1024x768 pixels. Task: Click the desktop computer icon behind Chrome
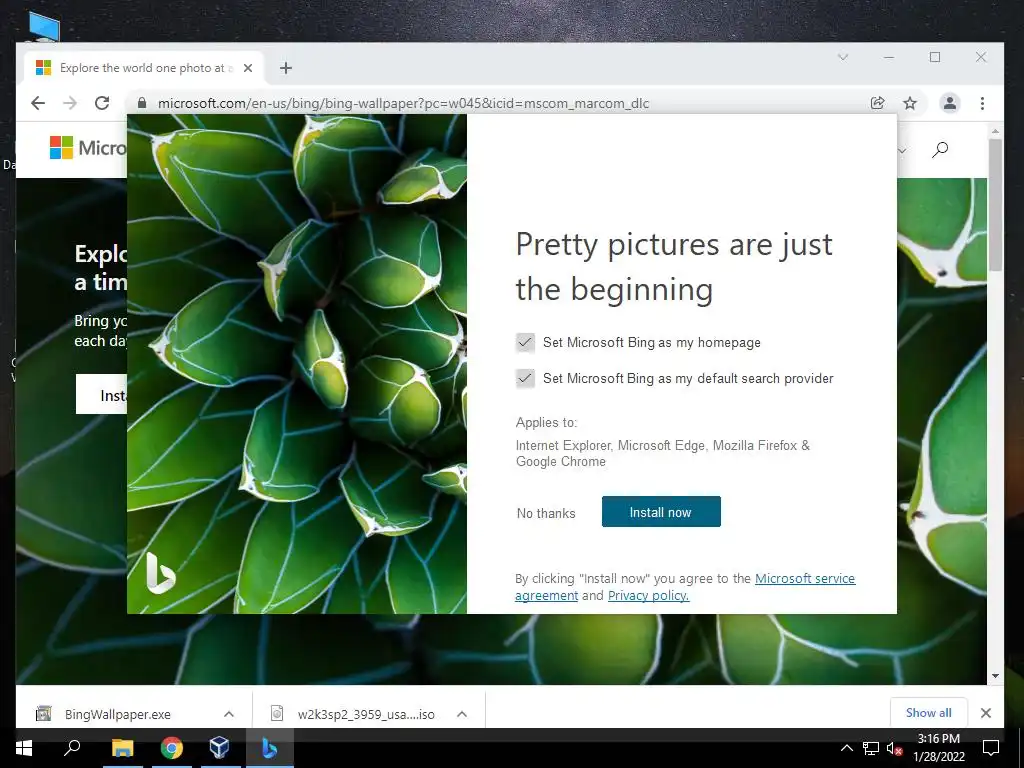(x=44, y=27)
